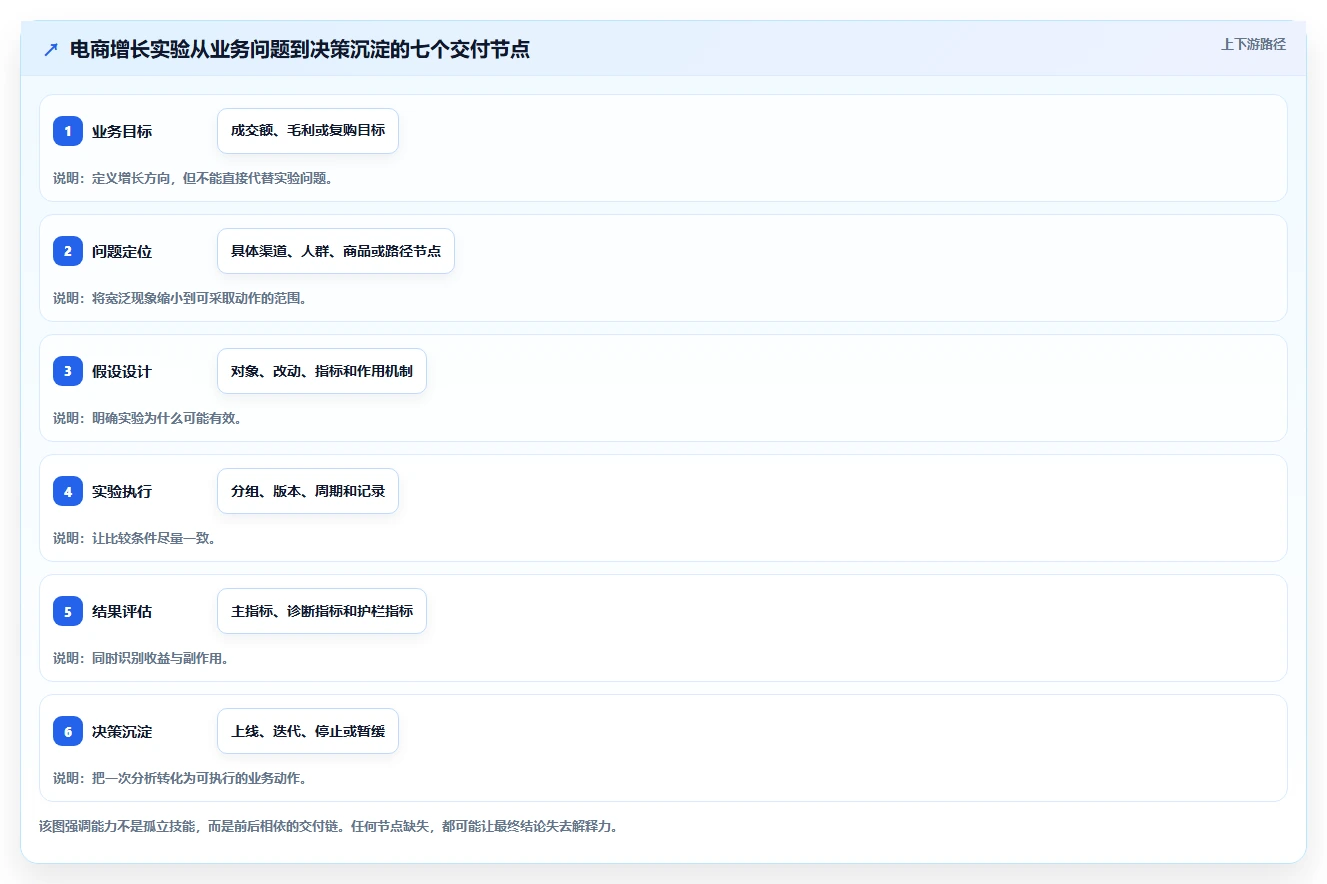The height and width of the screenshot is (884, 1327).
Task: Click the number 1 badge for 业务目标
Action: pos(68,131)
